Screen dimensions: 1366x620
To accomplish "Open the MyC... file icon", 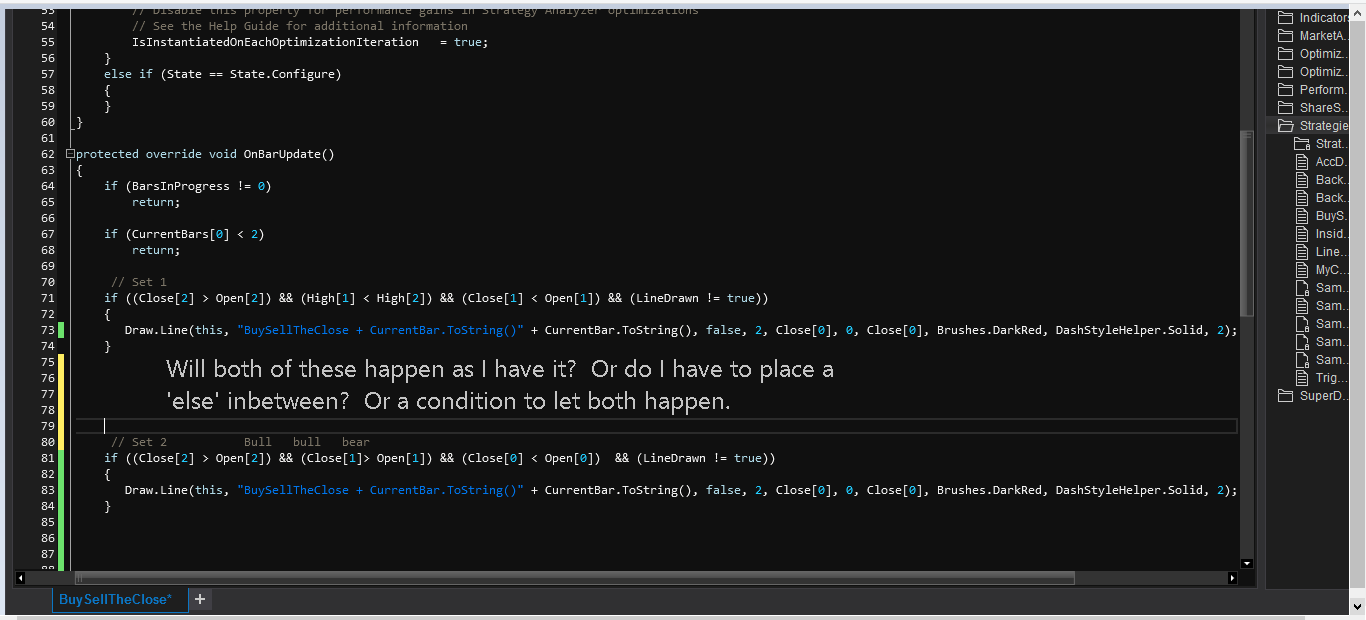I will pyautogui.click(x=1302, y=270).
